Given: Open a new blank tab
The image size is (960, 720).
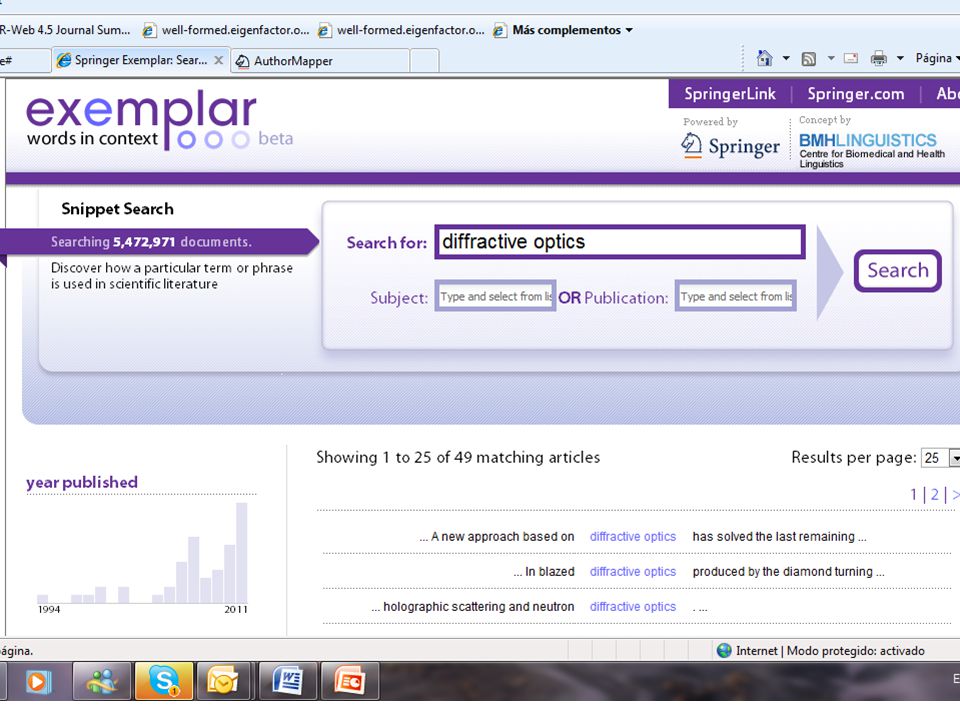Looking at the screenshot, I should click(x=424, y=61).
